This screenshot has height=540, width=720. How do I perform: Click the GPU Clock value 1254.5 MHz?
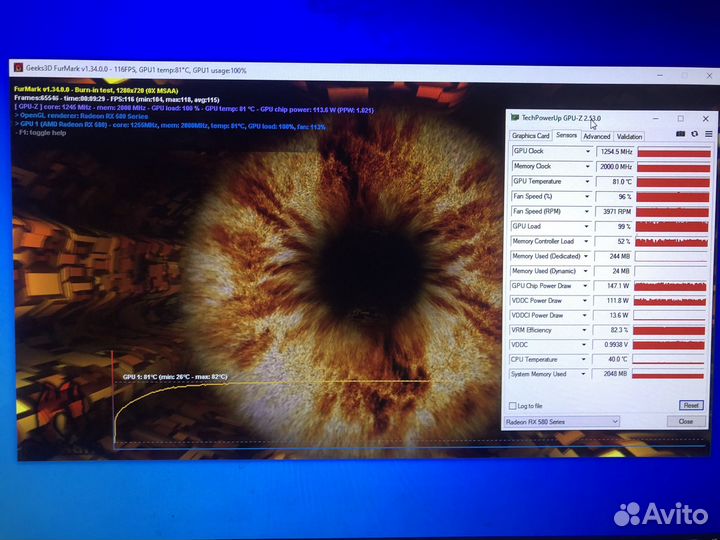[x=615, y=152]
